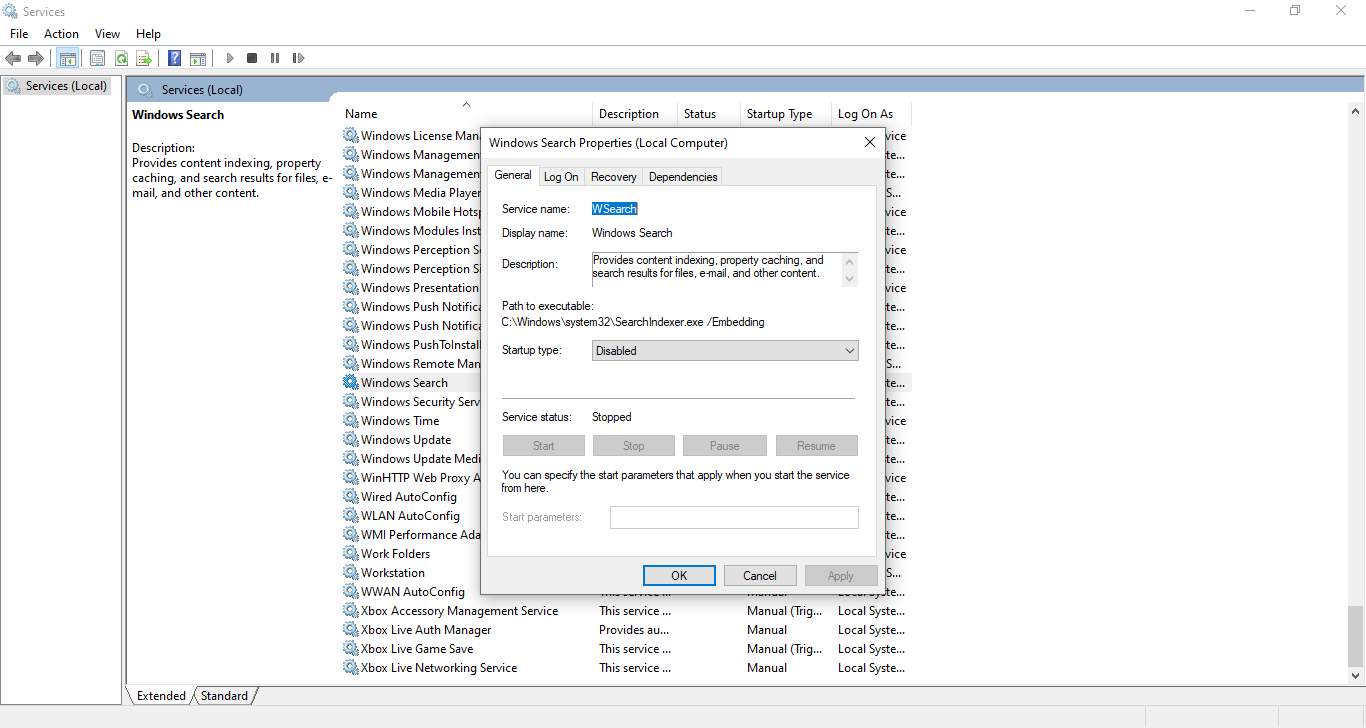Open the View menu
1366x728 pixels.
pyautogui.click(x=107, y=34)
